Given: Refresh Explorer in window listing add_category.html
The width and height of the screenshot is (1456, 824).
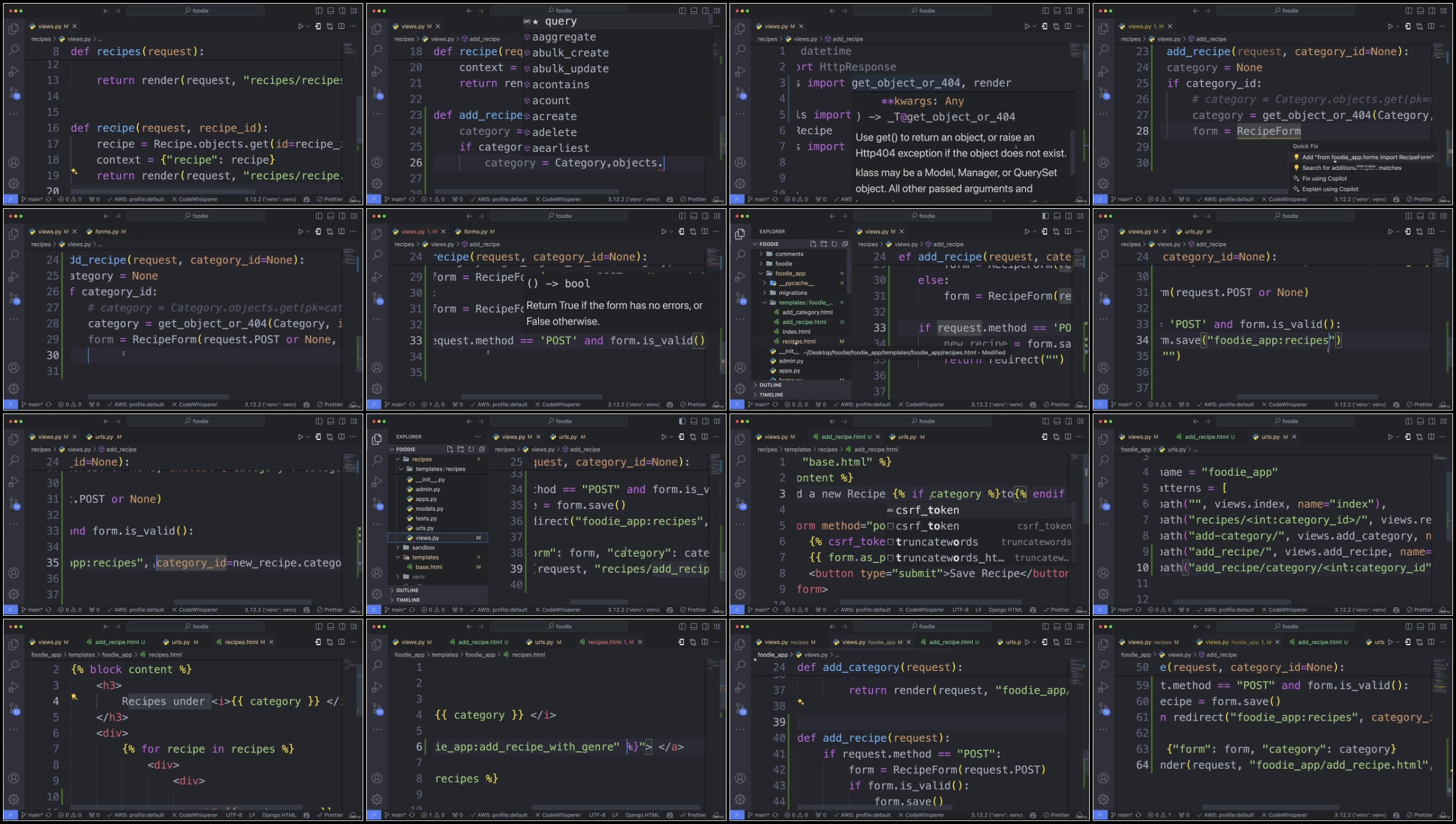Looking at the screenshot, I should [834, 244].
